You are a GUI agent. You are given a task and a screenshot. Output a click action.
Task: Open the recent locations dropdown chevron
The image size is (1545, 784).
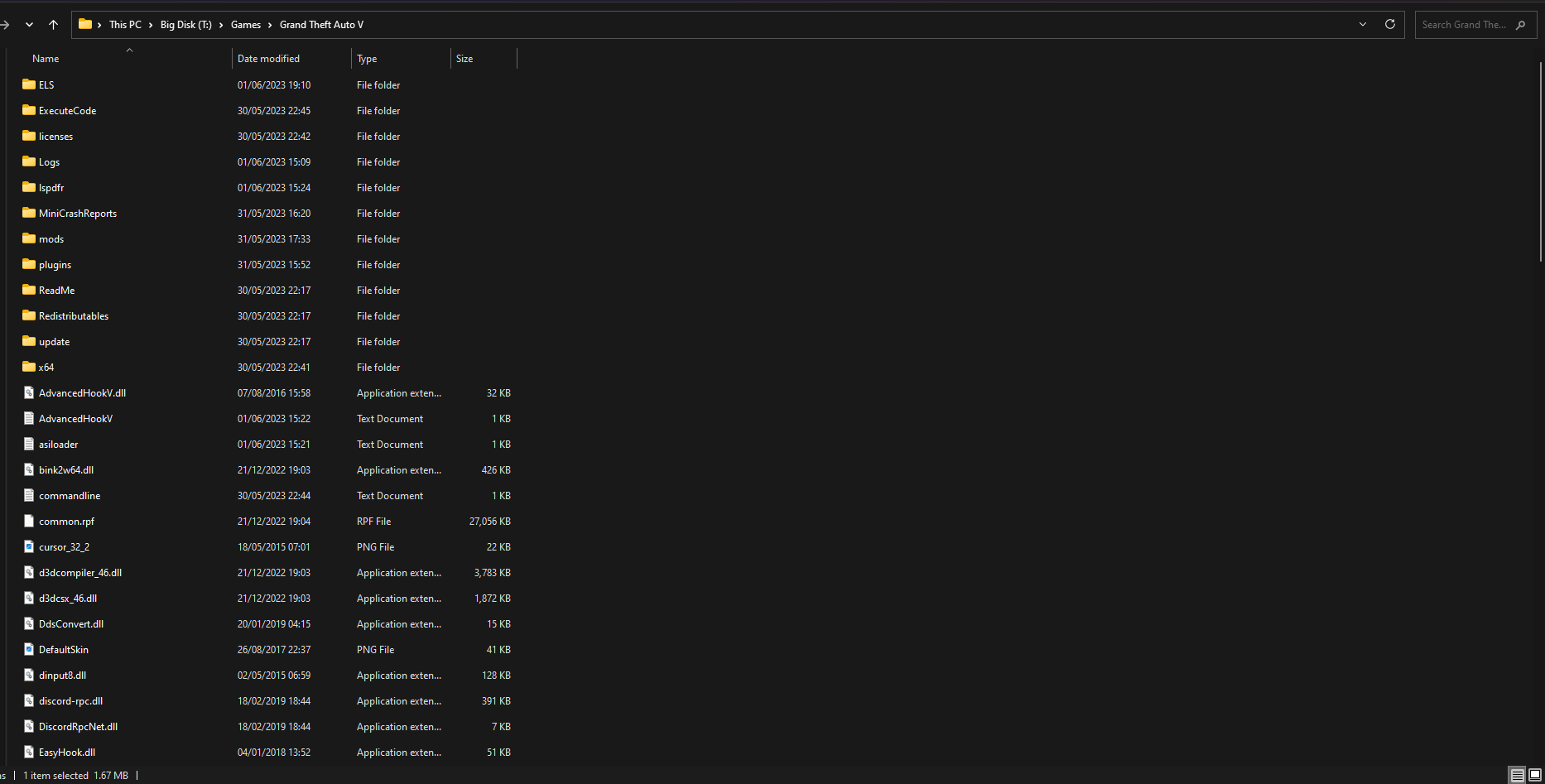click(29, 25)
